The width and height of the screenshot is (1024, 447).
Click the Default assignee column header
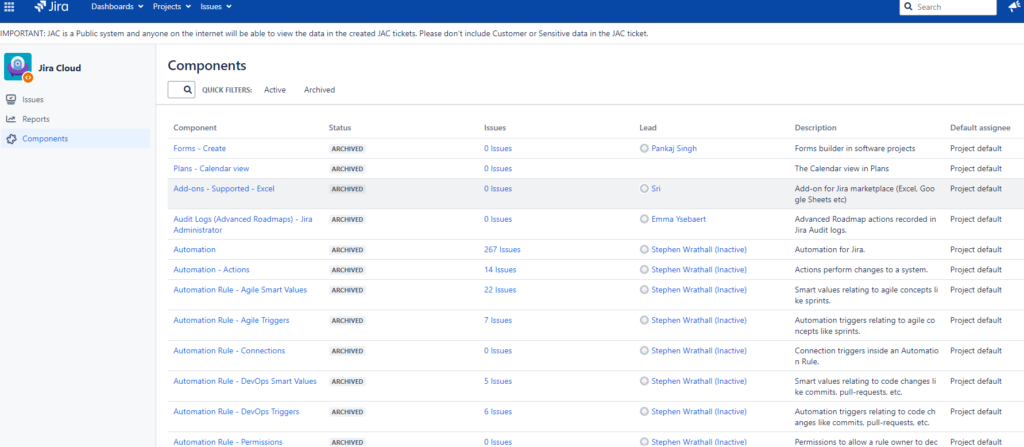980,127
